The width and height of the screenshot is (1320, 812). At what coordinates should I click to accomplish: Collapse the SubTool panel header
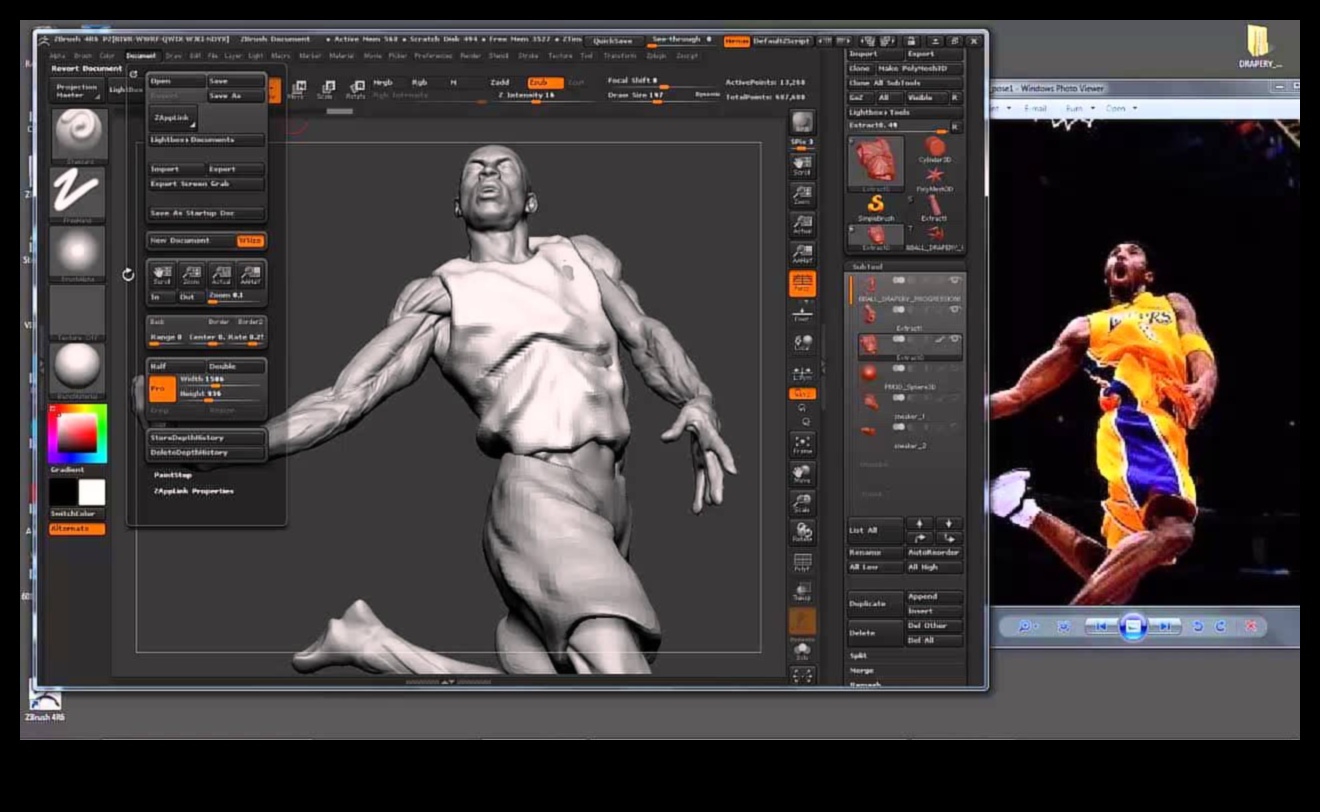coord(867,267)
